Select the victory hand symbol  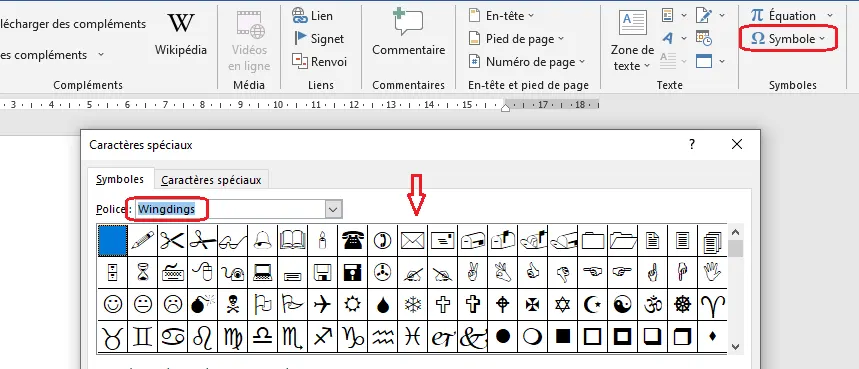click(x=472, y=272)
